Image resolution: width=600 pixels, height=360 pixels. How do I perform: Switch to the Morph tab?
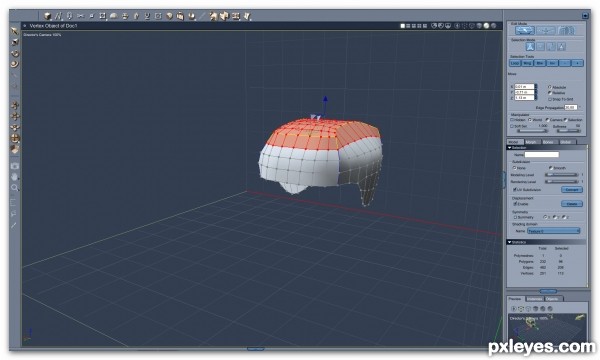tap(532, 142)
